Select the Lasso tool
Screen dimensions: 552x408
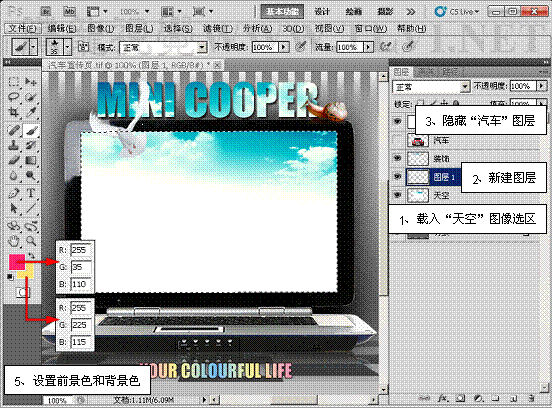(14, 97)
